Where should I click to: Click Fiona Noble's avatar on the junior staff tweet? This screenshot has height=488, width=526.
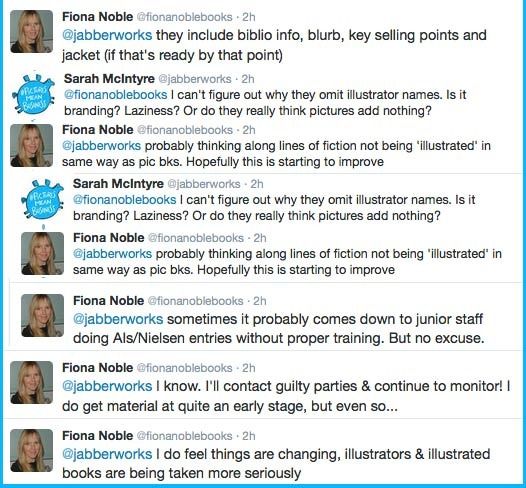tap(42, 315)
